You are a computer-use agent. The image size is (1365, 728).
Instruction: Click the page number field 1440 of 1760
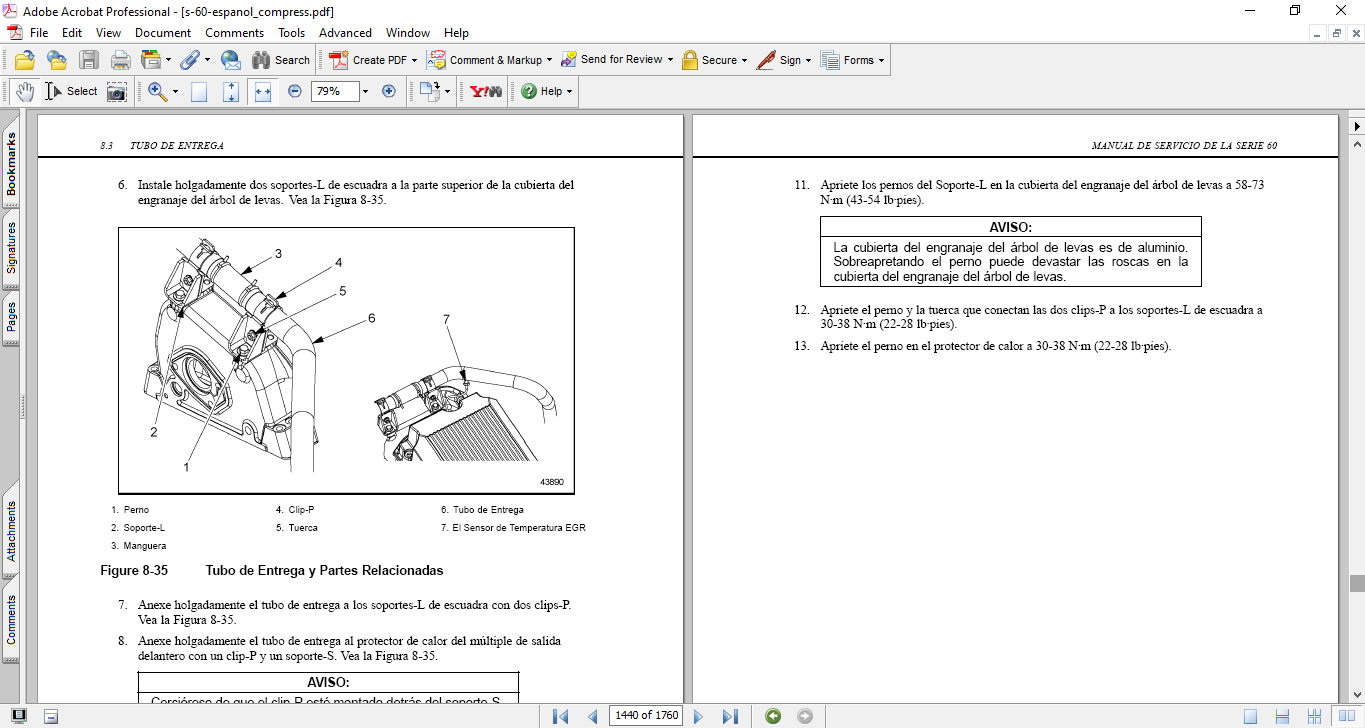pos(646,716)
